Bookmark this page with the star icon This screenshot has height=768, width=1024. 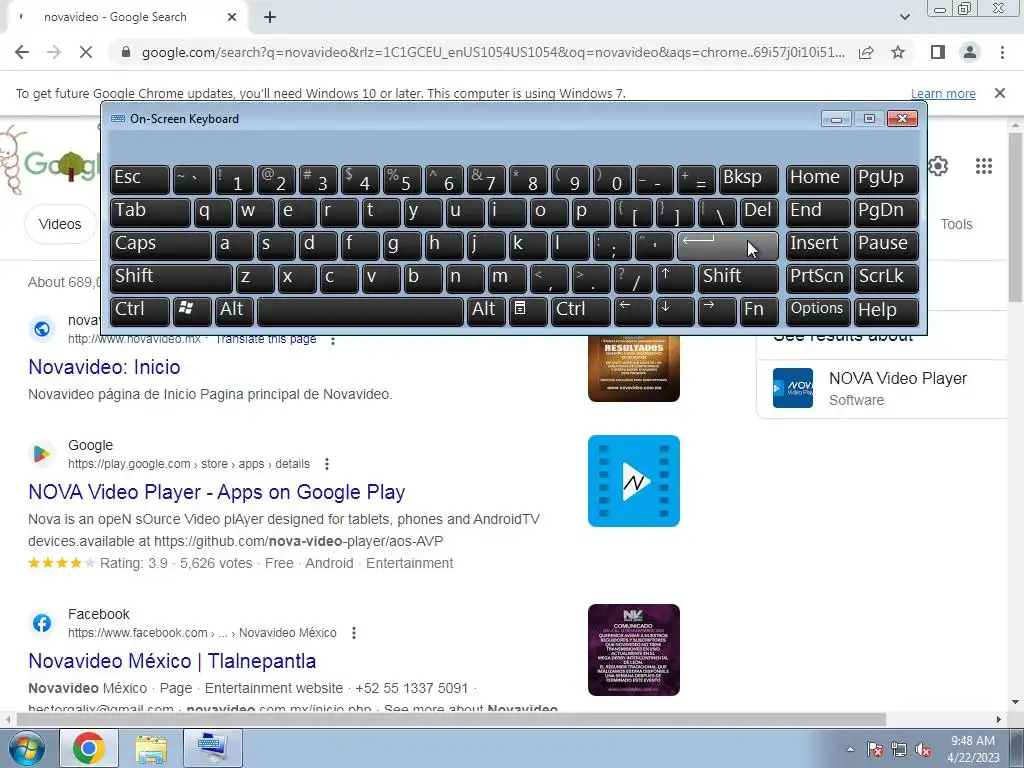[x=898, y=52]
